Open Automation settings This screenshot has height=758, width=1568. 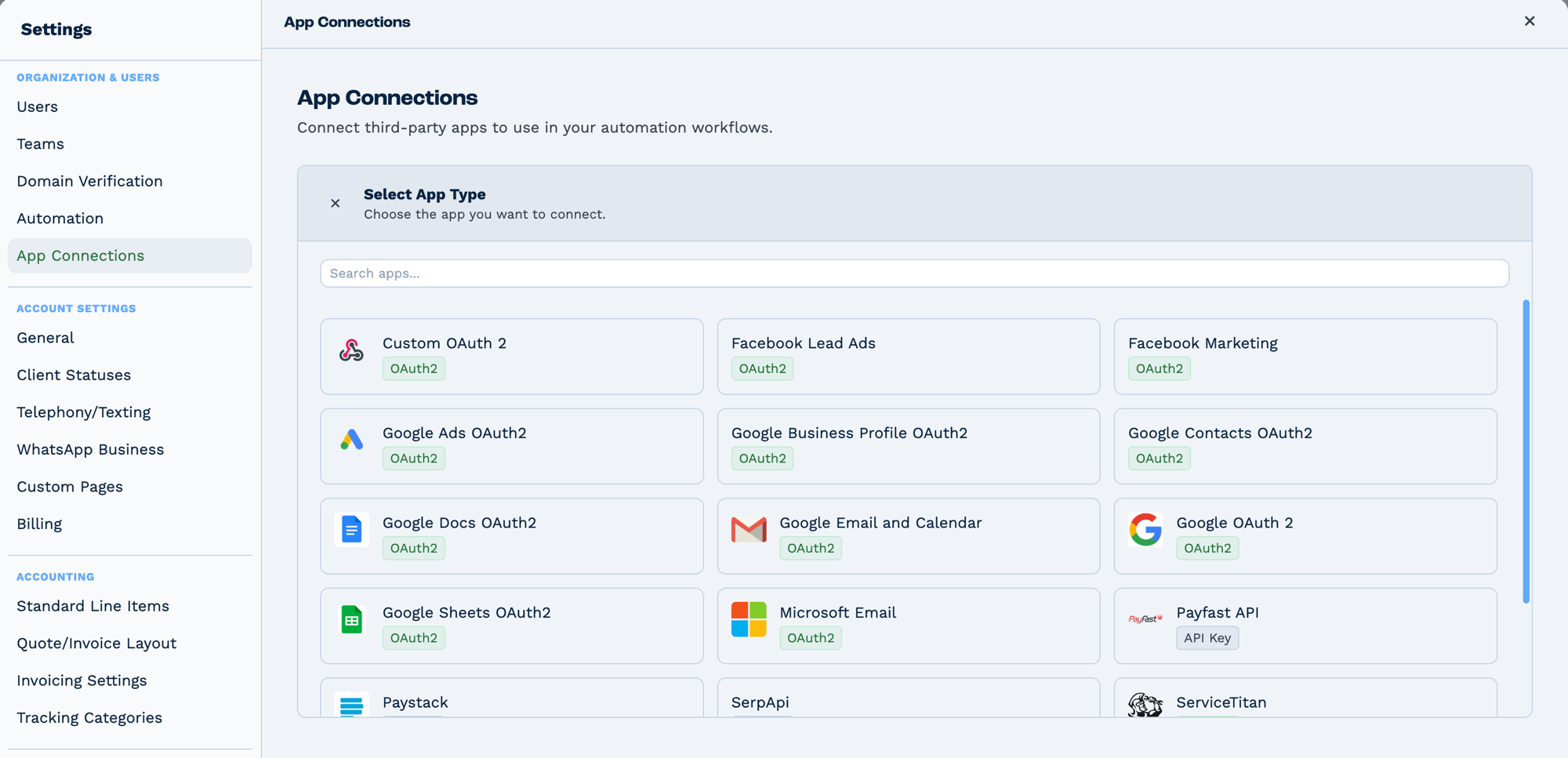click(60, 219)
